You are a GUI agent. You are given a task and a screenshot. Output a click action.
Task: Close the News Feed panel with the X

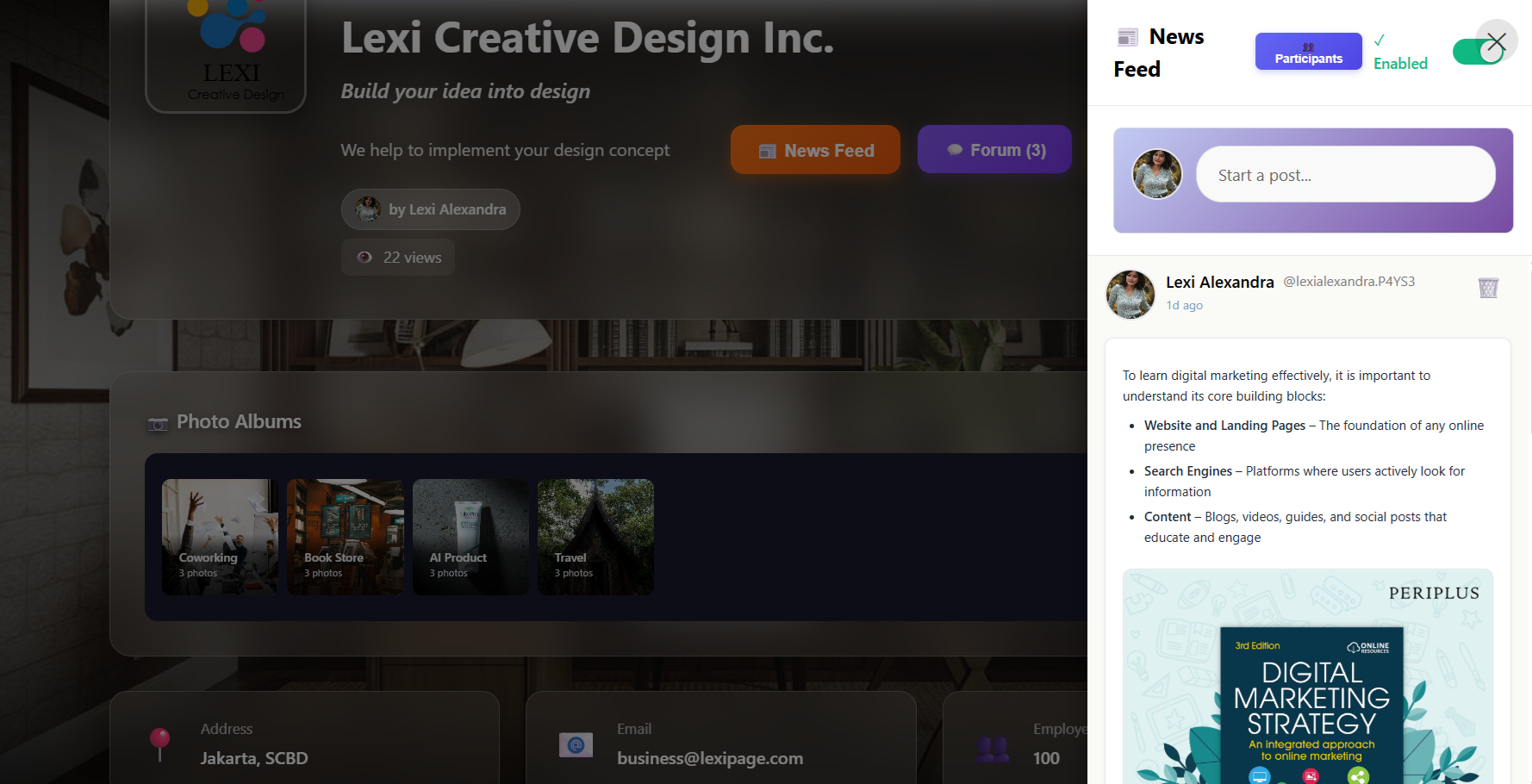(x=1496, y=40)
